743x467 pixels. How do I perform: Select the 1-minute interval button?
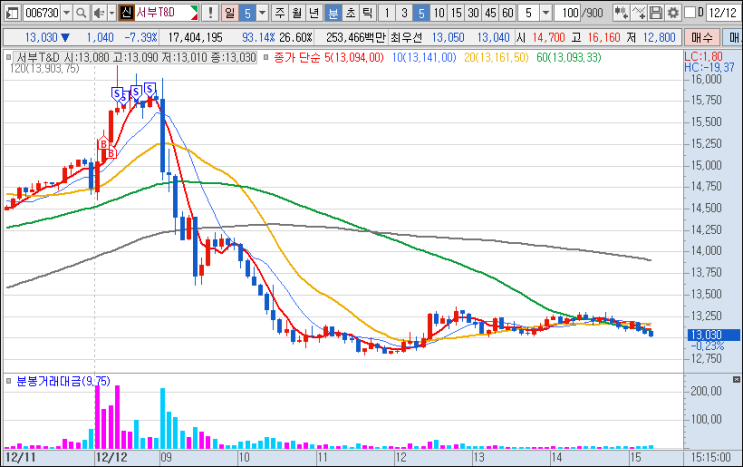click(387, 13)
